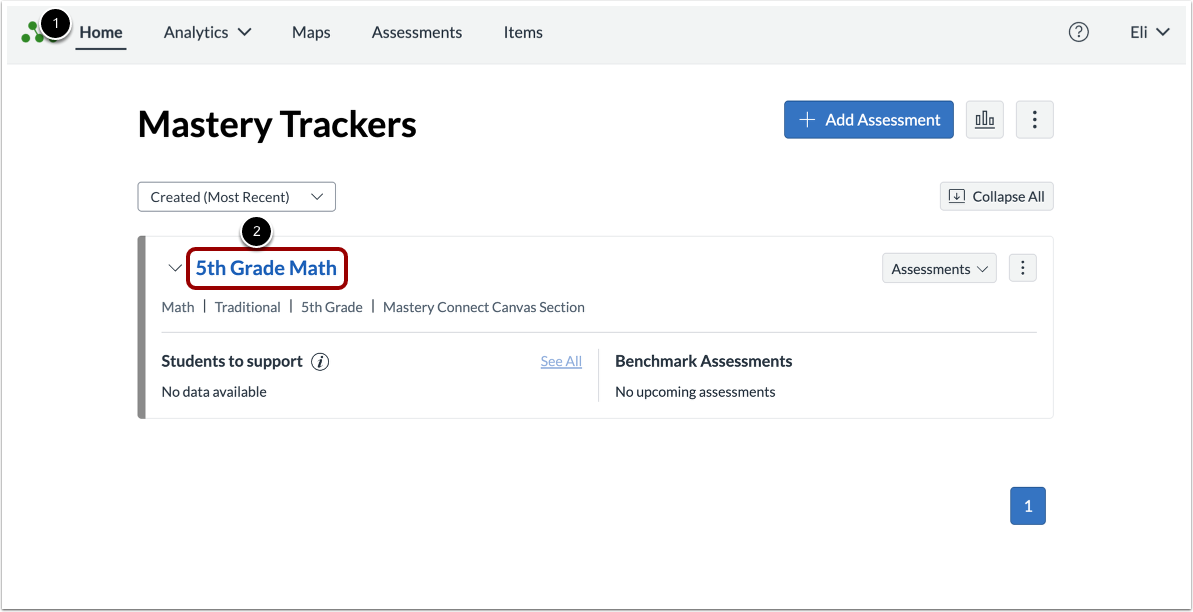
Task: Click the No upcoming assessments text
Action: 695,392
